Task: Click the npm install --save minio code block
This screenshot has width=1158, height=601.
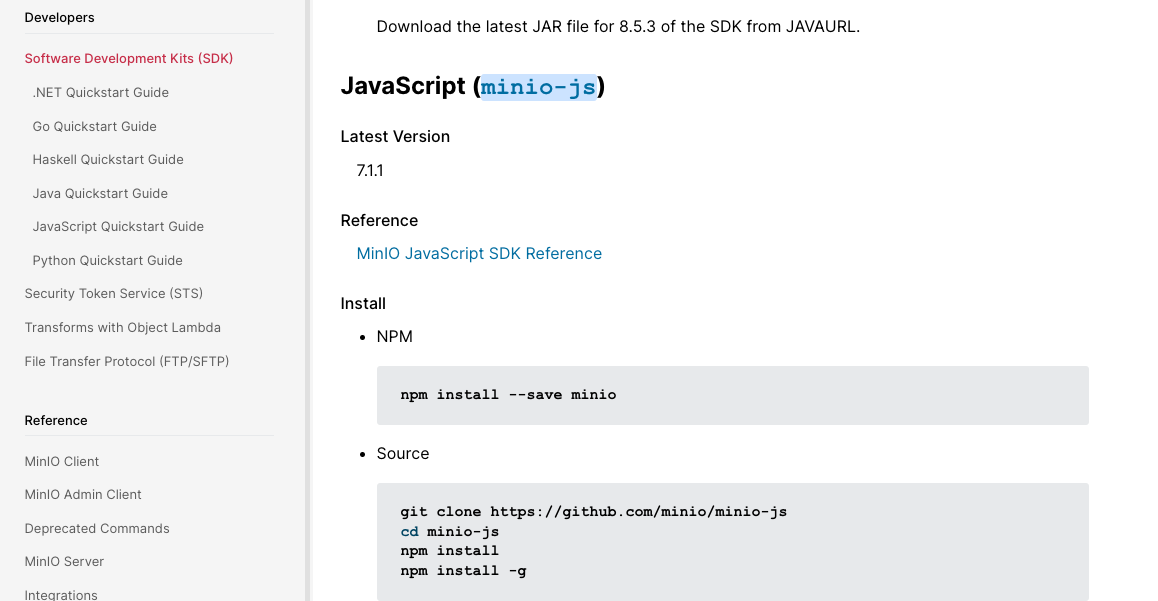Action: point(732,395)
